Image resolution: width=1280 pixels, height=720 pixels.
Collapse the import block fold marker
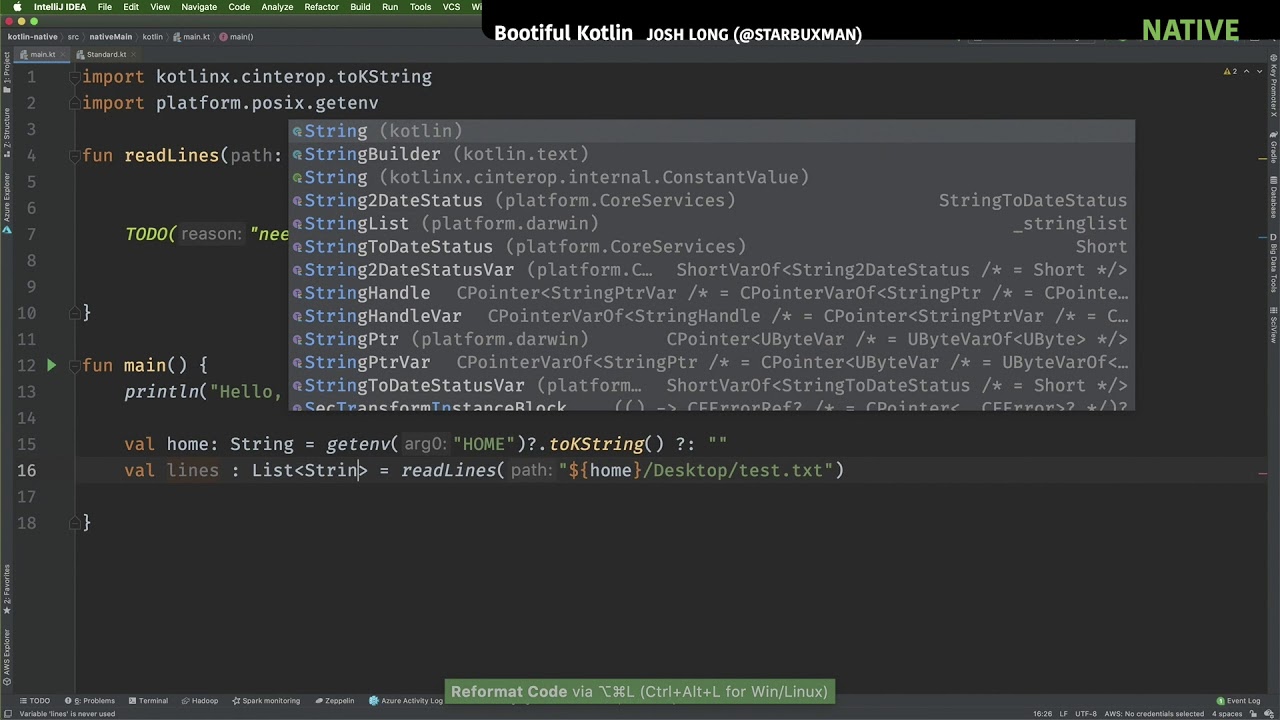pyautogui.click(x=75, y=77)
